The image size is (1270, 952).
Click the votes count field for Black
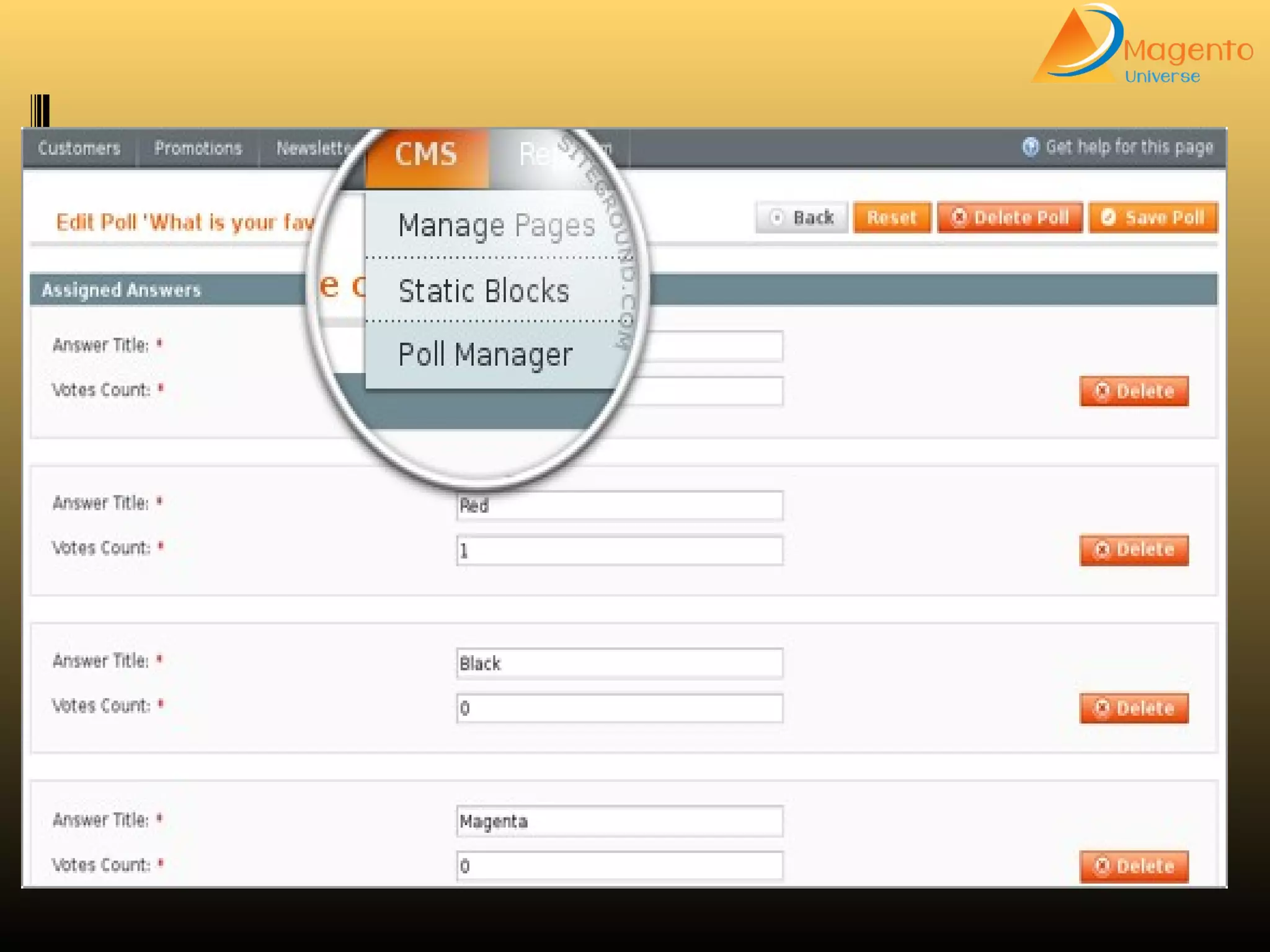pos(619,708)
